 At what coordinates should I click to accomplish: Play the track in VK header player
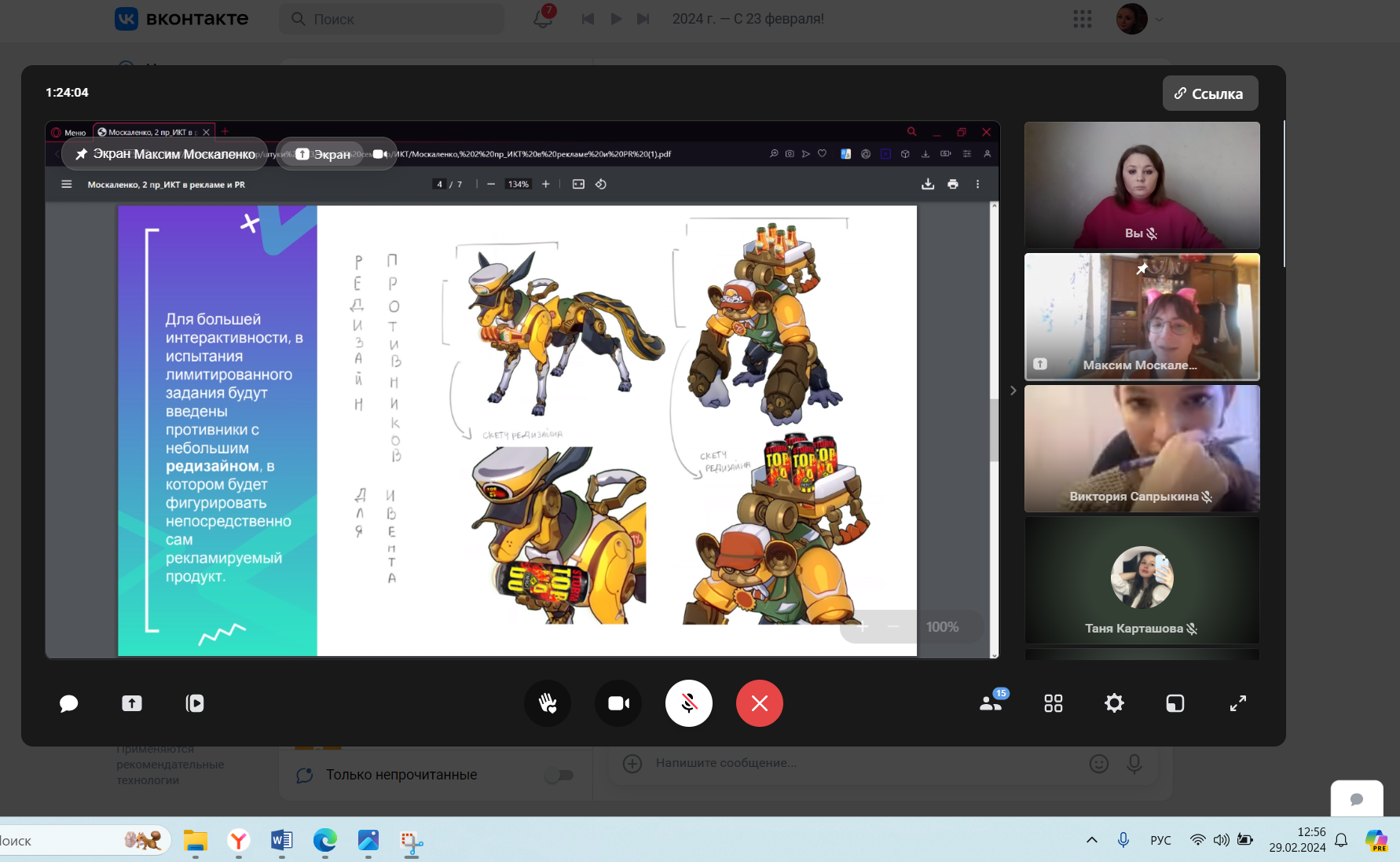click(616, 19)
